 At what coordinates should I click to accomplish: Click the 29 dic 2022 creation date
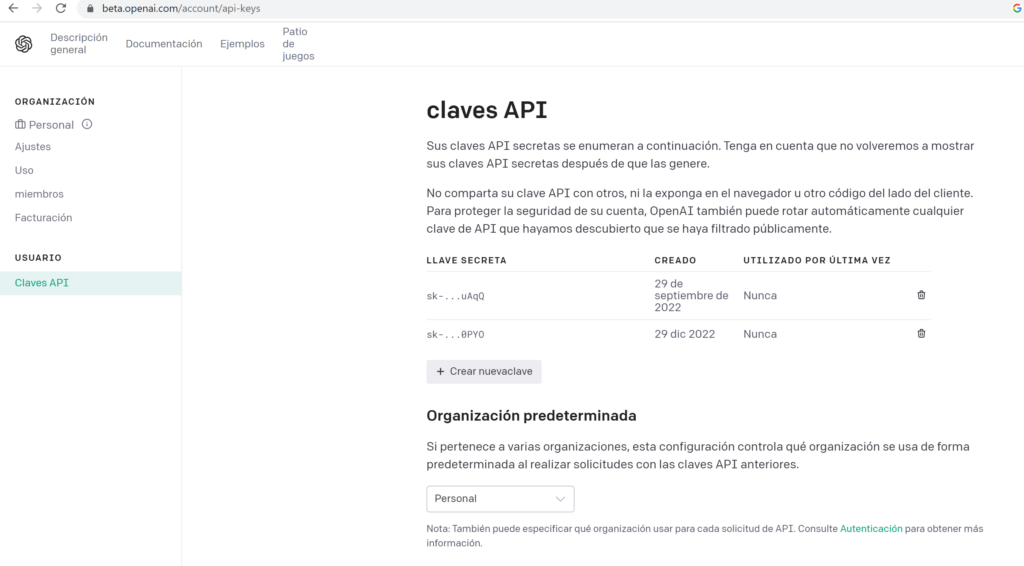click(684, 334)
